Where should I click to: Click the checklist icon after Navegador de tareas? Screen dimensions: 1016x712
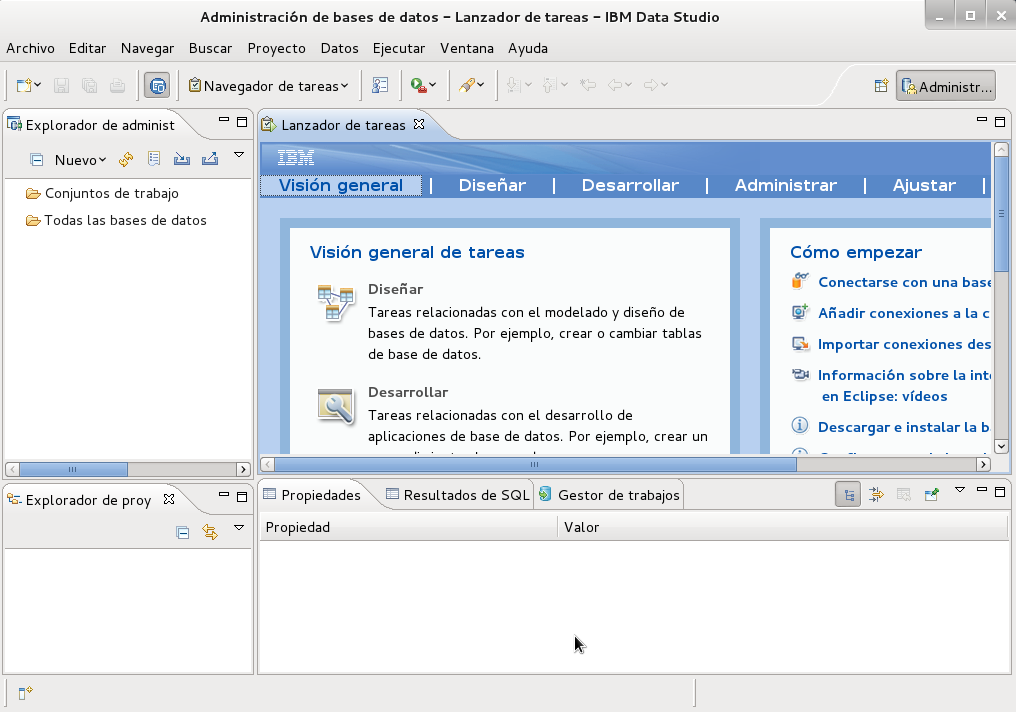(x=380, y=86)
